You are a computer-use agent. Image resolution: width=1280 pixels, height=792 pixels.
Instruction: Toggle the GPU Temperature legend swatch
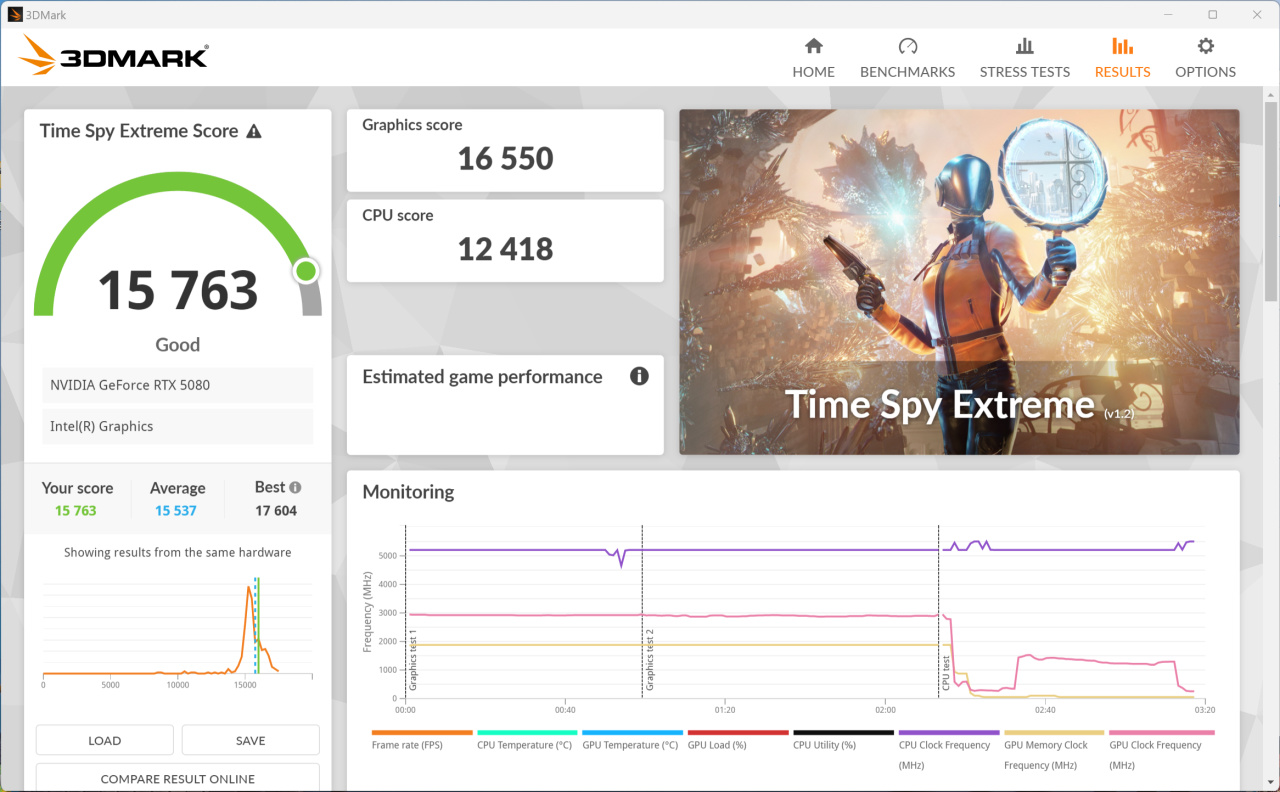[x=632, y=733]
